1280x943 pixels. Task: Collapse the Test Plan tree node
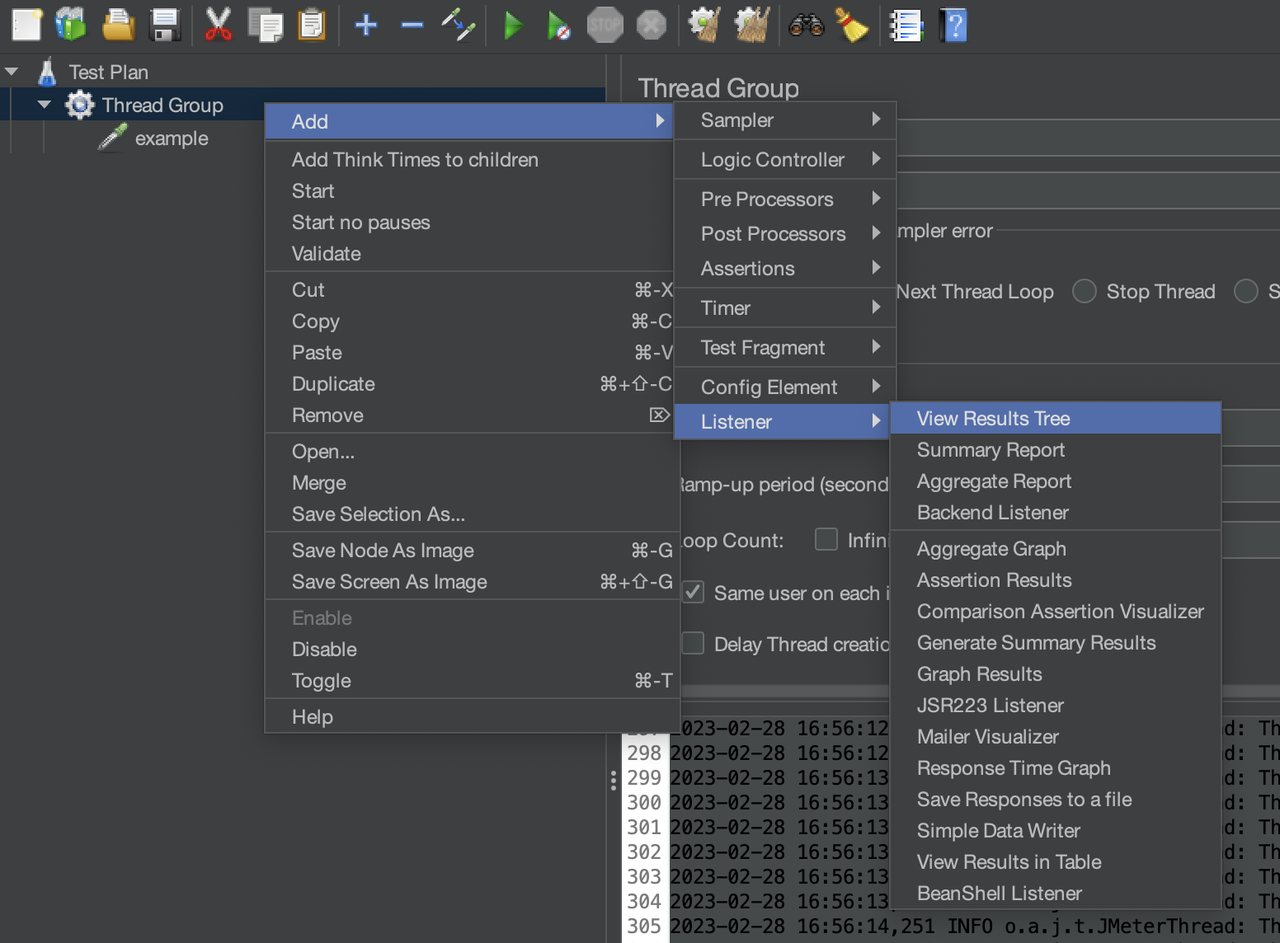tap(12, 72)
